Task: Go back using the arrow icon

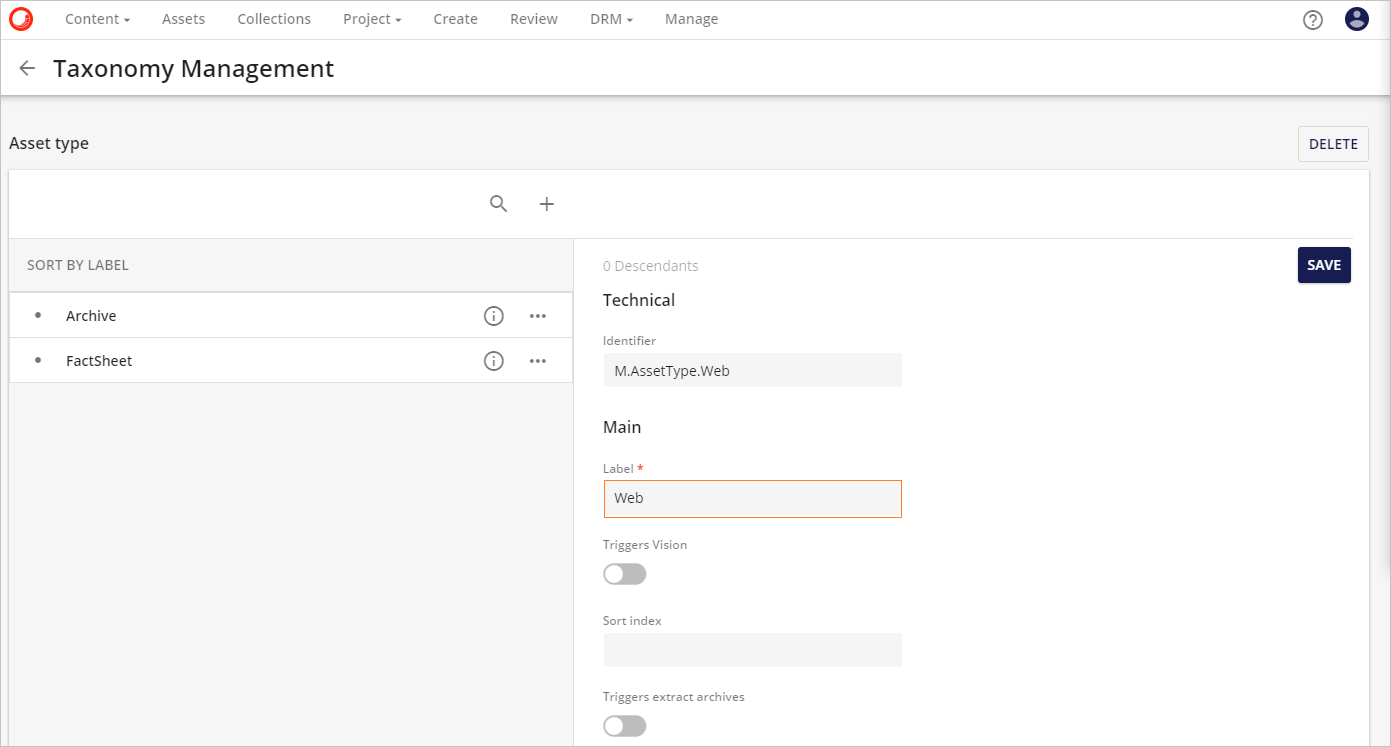Action: coord(27,68)
